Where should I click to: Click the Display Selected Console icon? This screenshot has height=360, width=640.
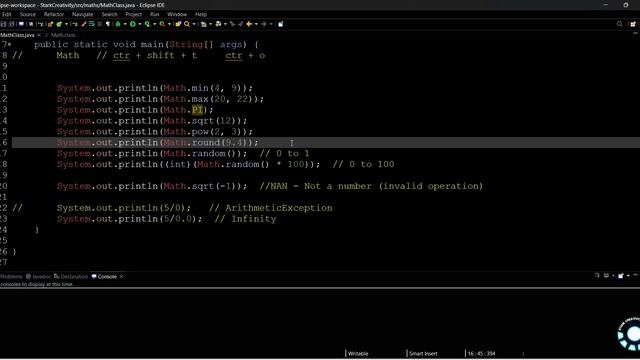[x=606, y=276]
